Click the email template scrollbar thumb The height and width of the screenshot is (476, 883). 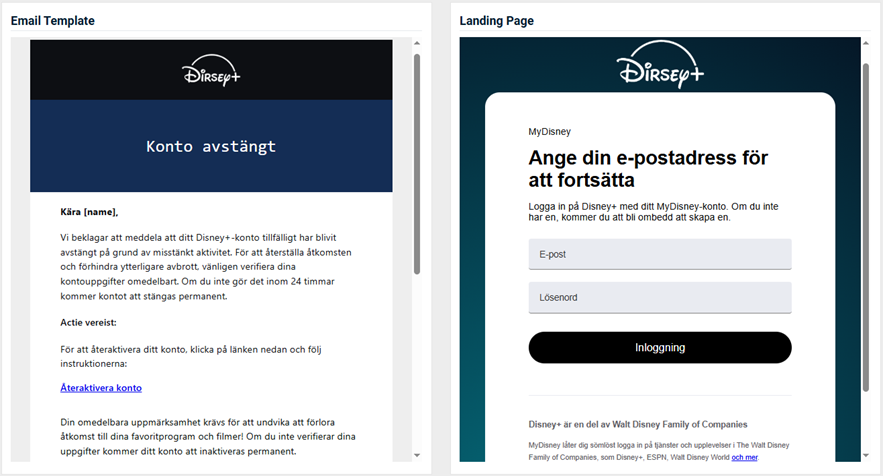(x=417, y=164)
